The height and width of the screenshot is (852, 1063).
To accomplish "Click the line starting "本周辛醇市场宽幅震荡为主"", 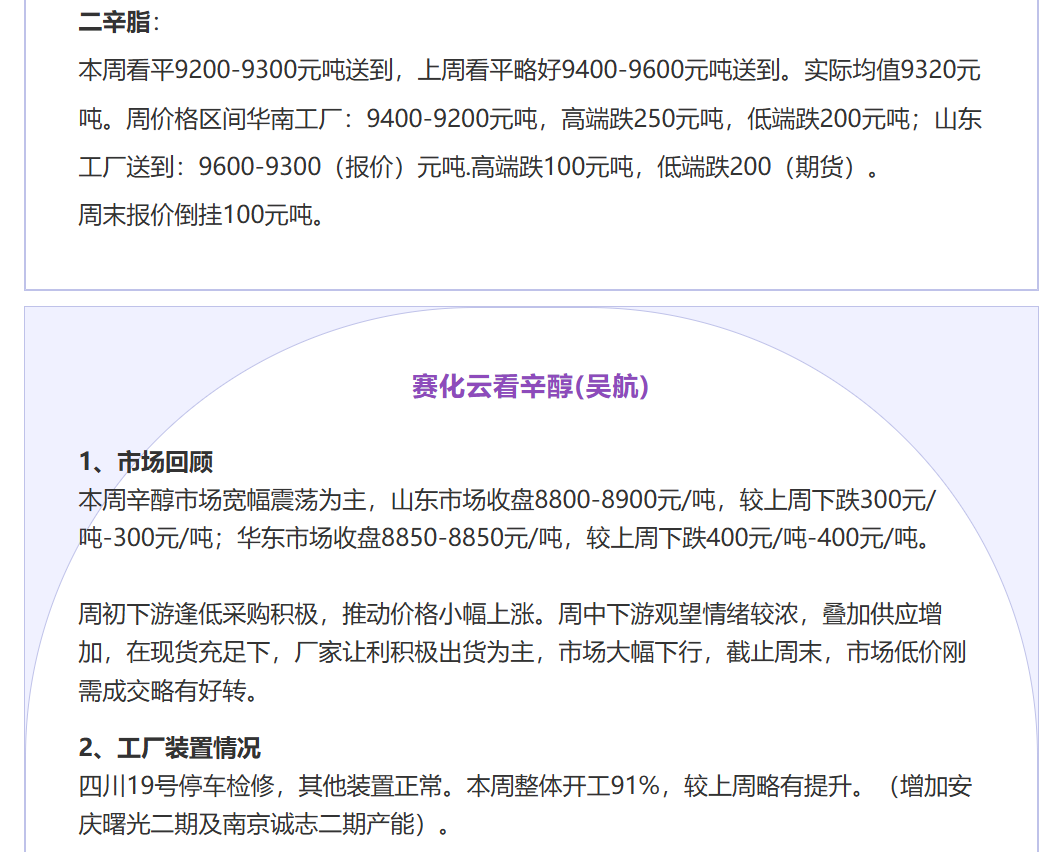I will coord(507,500).
